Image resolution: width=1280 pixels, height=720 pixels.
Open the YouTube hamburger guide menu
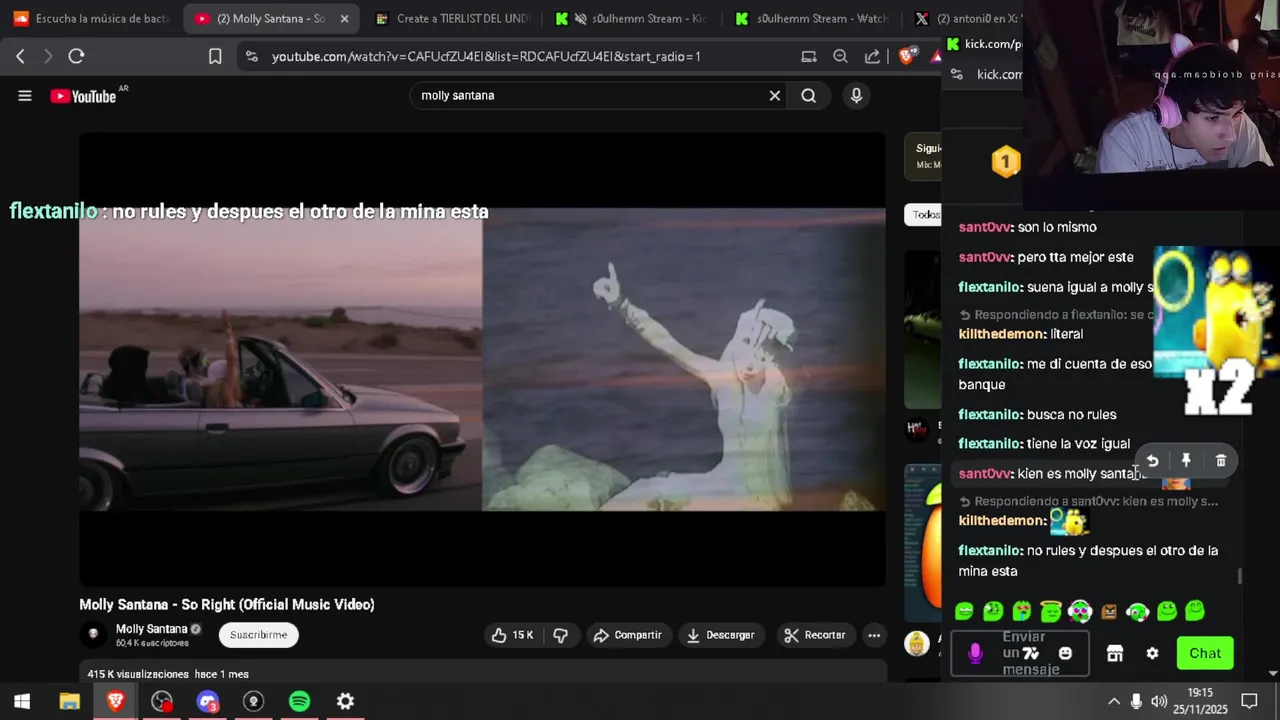(x=25, y=96)
